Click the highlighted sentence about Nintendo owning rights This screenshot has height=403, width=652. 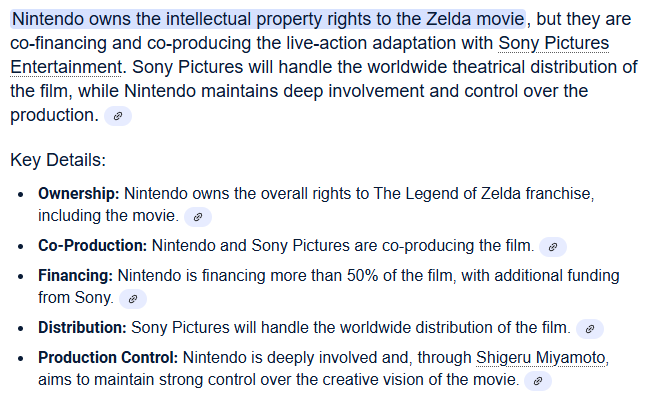click(x=268, y=19)
